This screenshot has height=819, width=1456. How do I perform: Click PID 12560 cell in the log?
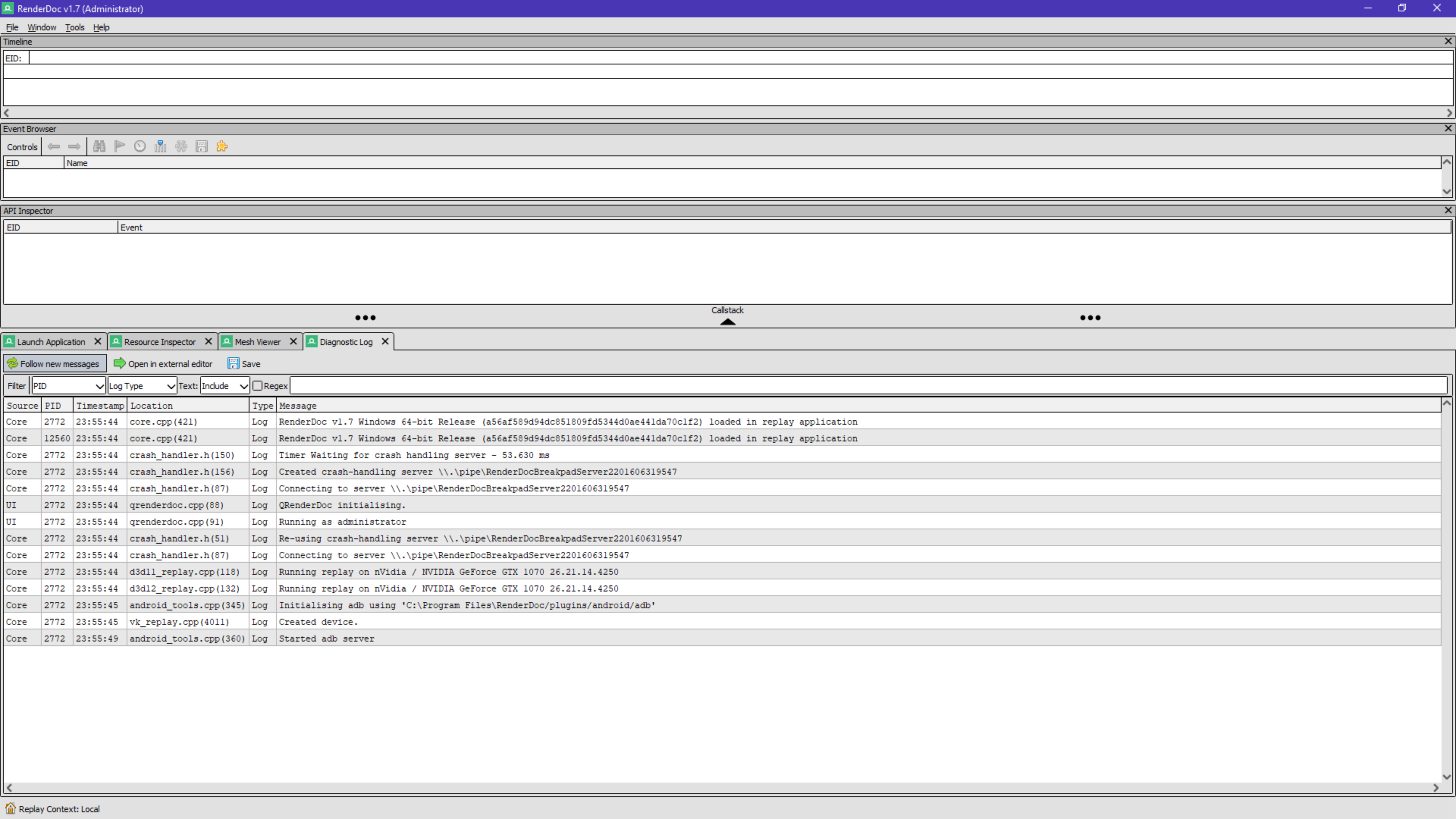tap(57, 439)
